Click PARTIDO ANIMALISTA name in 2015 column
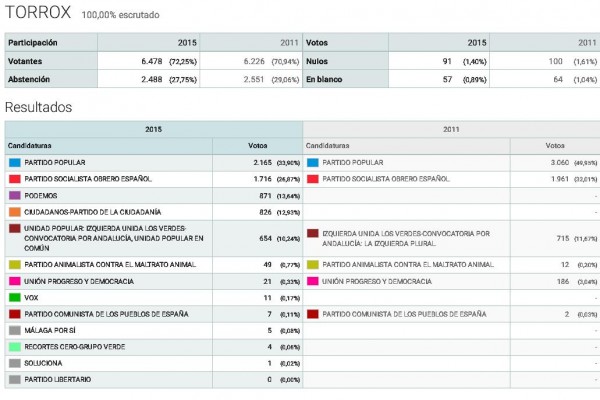Screen dimensions: 600x400 click(110, 264)
